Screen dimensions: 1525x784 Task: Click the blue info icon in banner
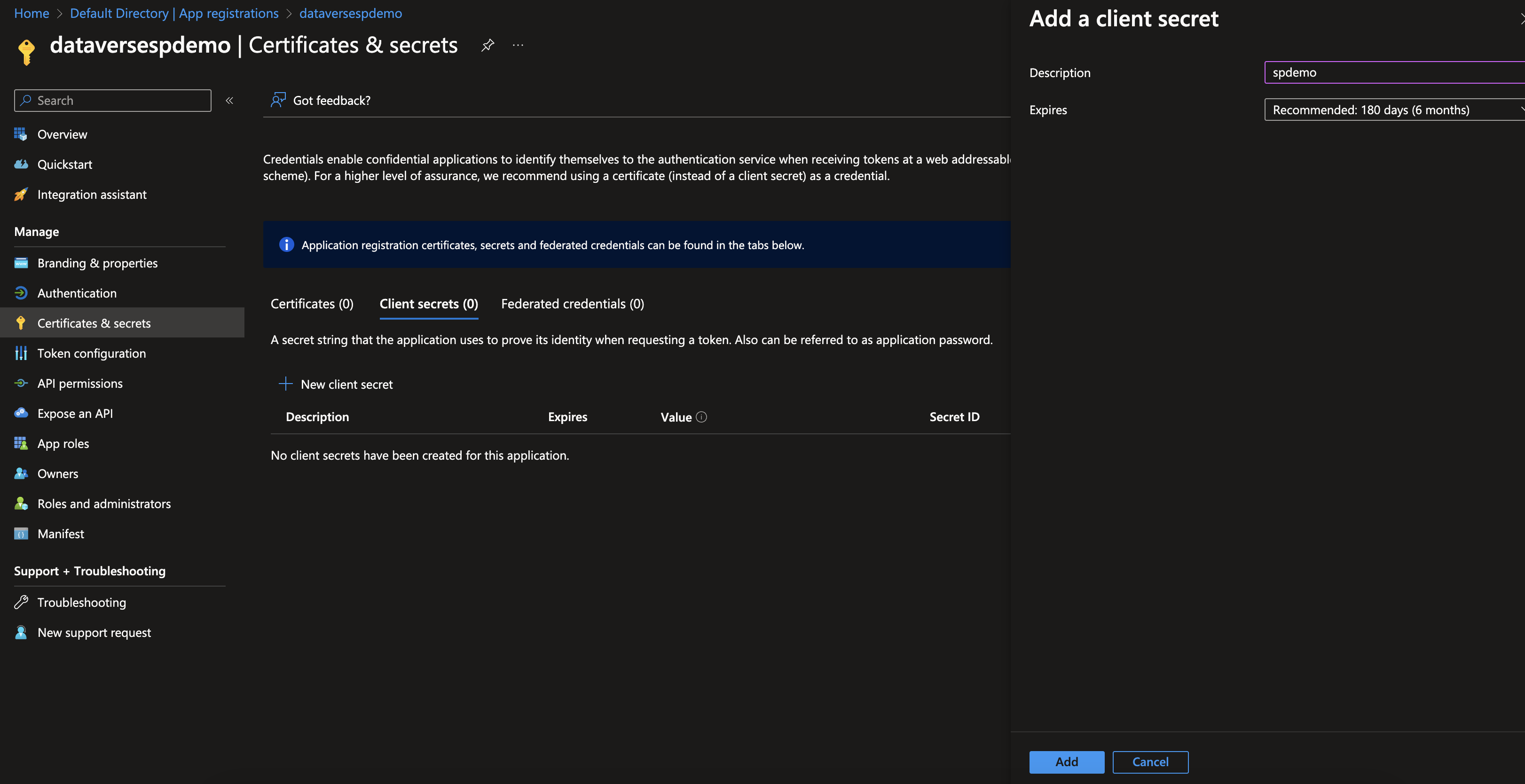click(x=287, y=244)
